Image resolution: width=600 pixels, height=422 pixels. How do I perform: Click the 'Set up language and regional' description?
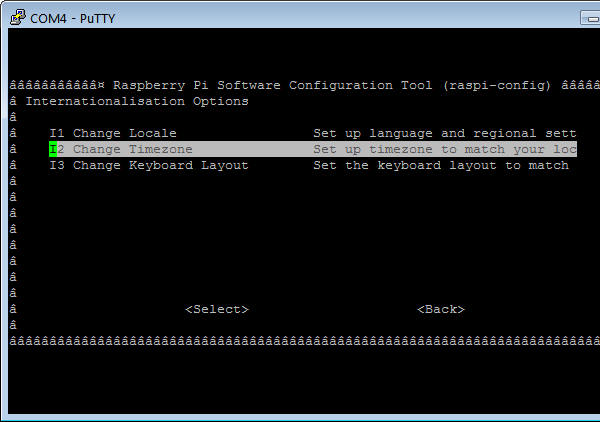point(445,133)
